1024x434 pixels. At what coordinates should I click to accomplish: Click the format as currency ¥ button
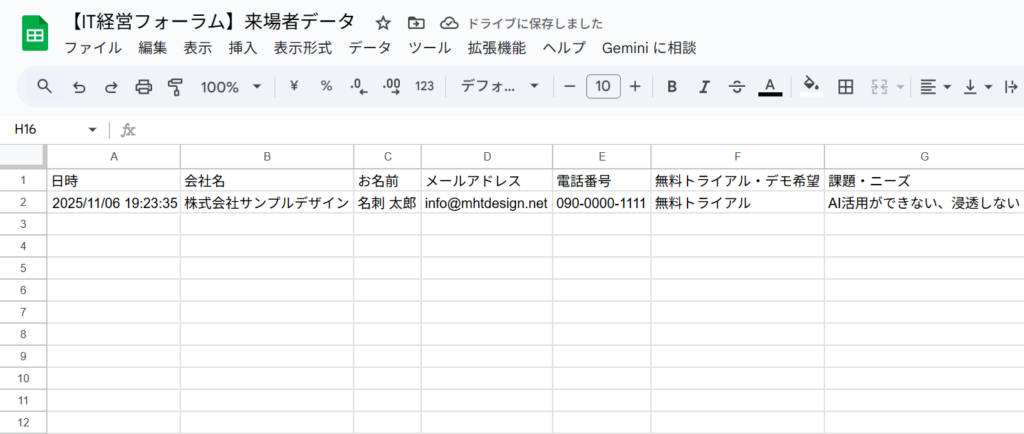tap(294, 87)
